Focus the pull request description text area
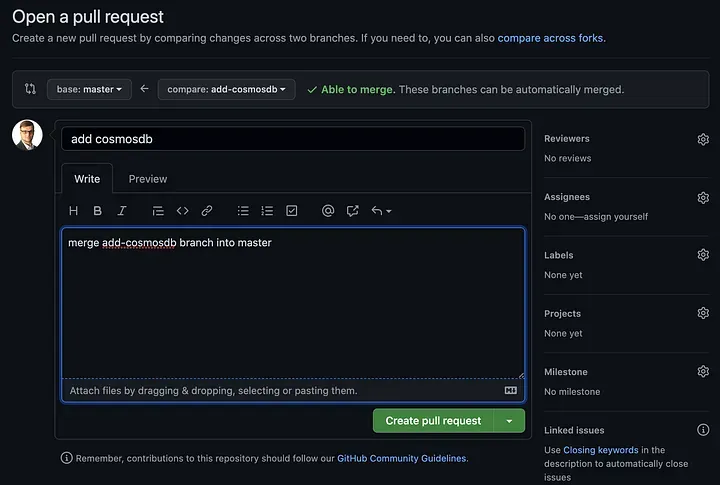 [293, 303]
